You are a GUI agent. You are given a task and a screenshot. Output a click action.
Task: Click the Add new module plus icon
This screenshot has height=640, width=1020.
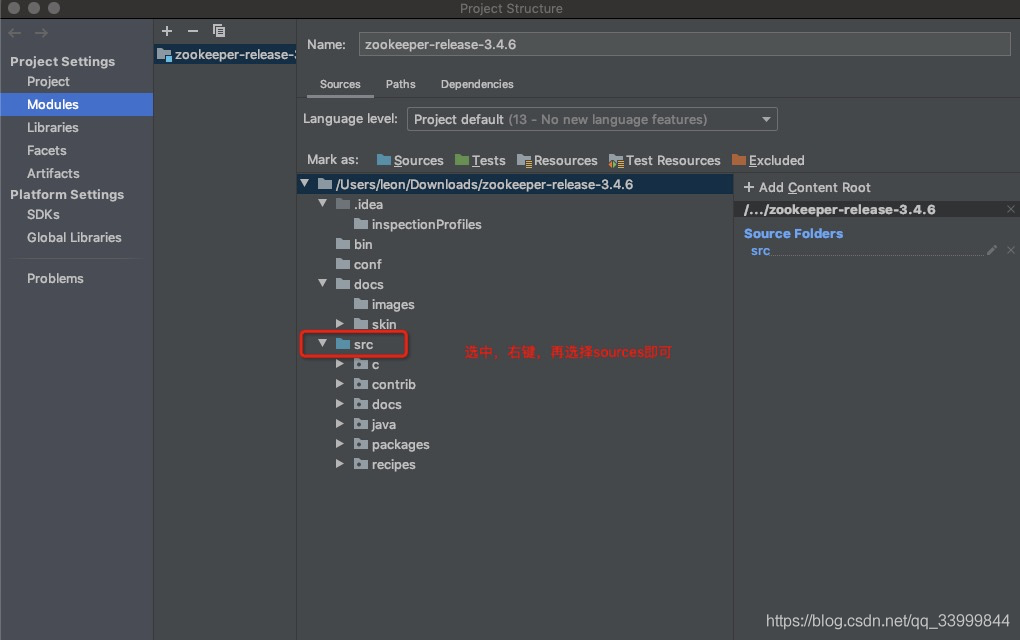[166, 31]
